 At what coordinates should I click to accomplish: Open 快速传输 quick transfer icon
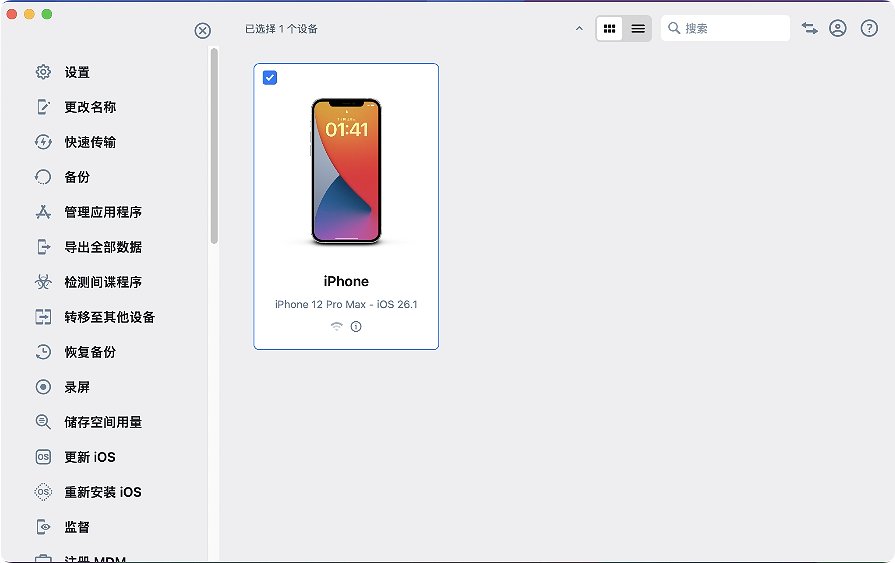[x=43, y=142]
